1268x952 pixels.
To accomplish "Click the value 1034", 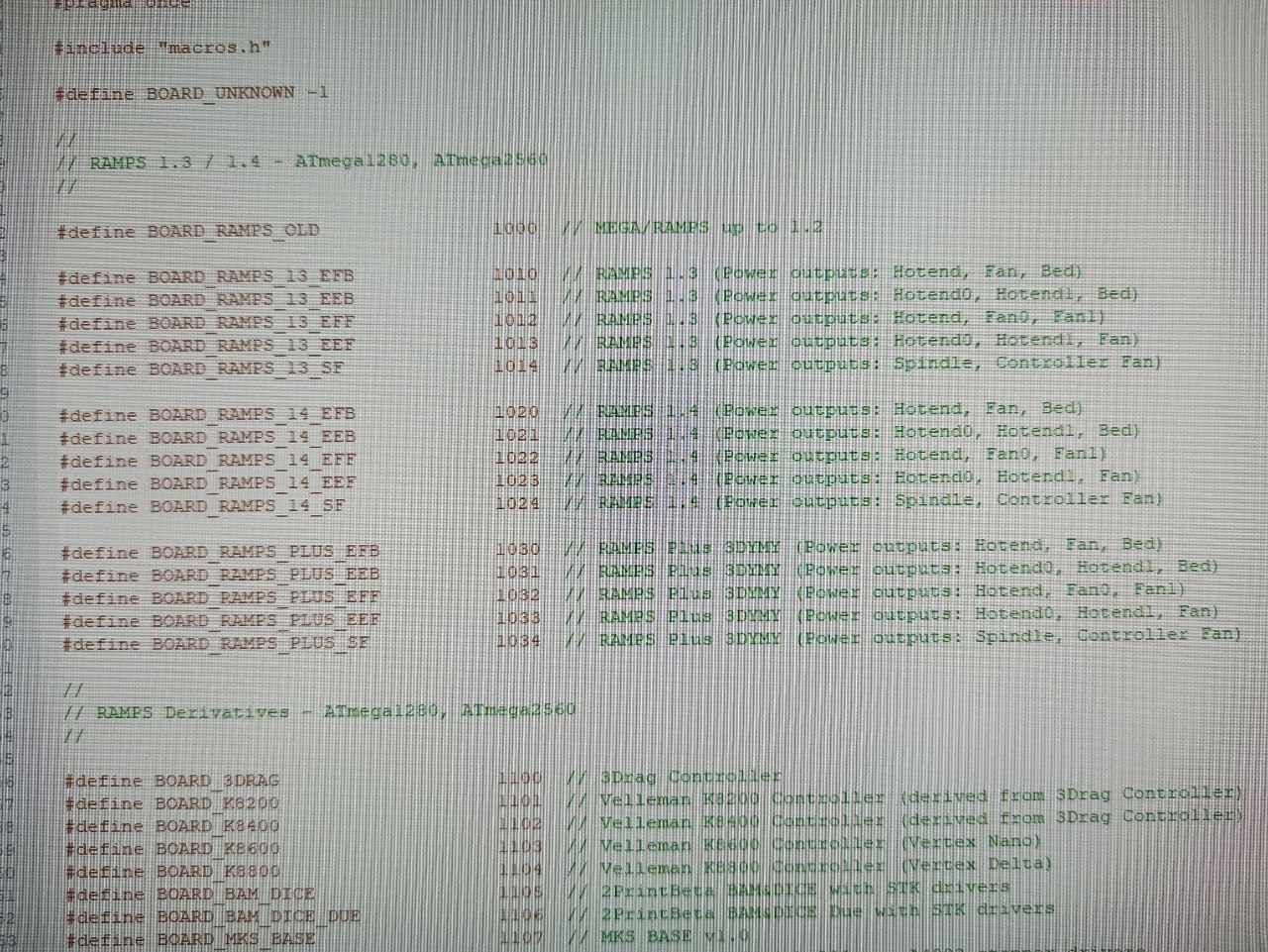I will (x=519, y=641).
